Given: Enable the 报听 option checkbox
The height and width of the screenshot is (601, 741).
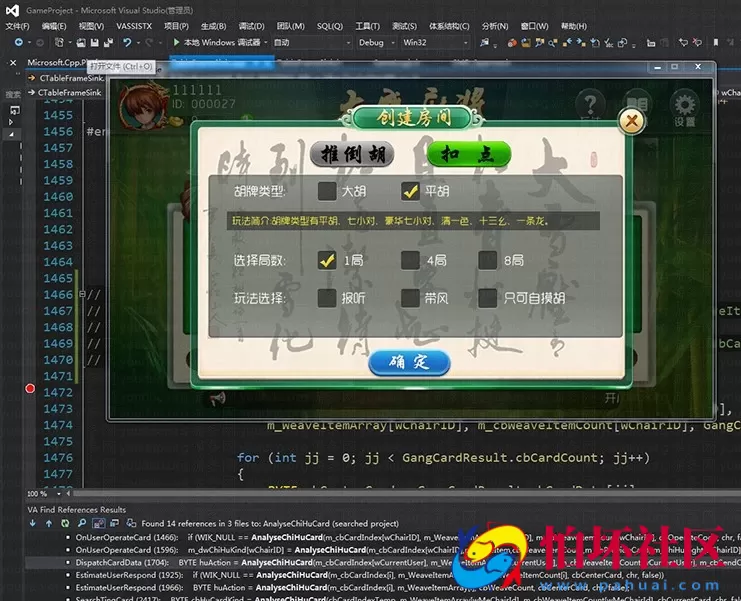Looking at the screenshot, I should click(327, 298).
